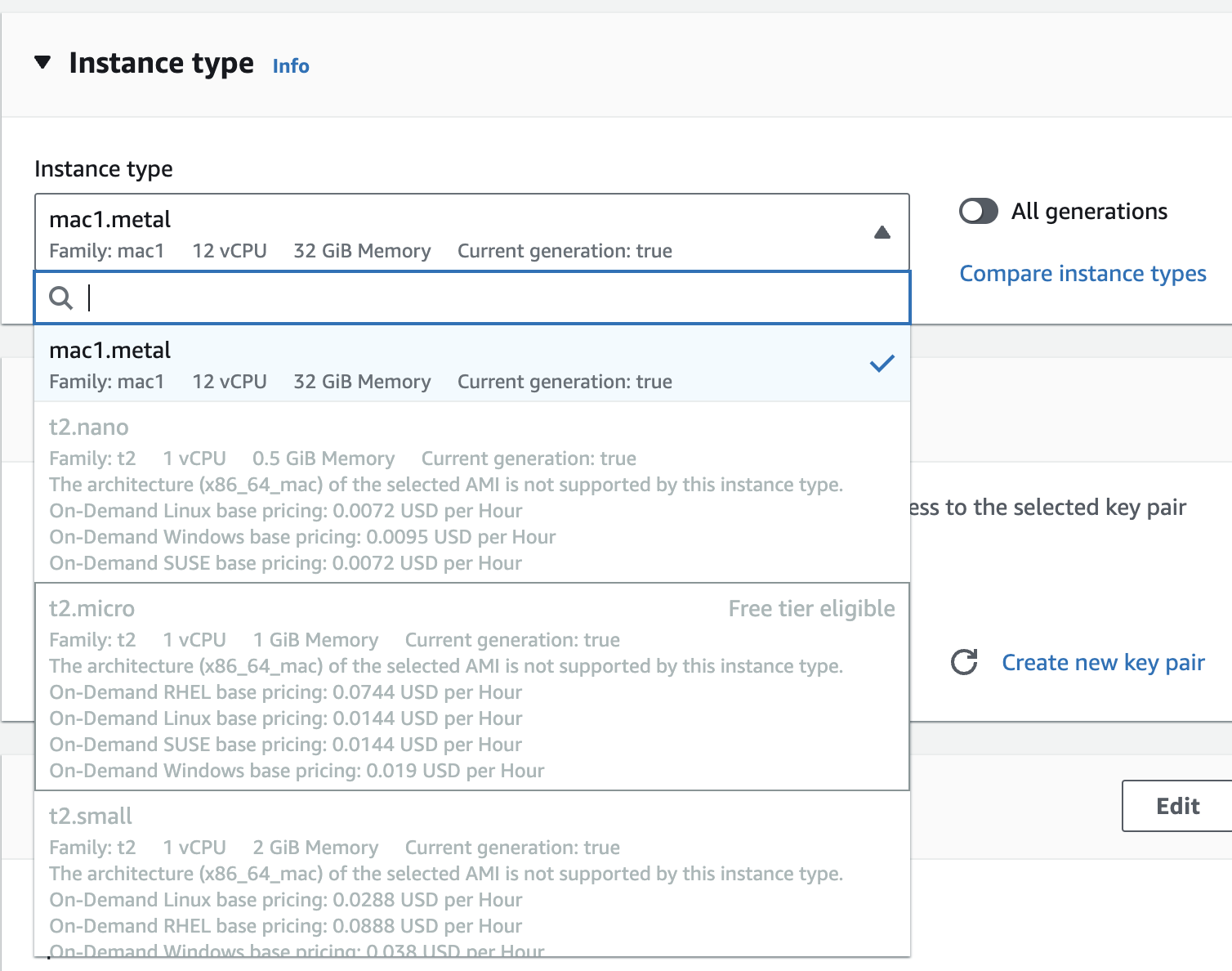Click the search magnifier icon
The width and height of the screenshot is (1232, 971).
[x=61, y=298]
